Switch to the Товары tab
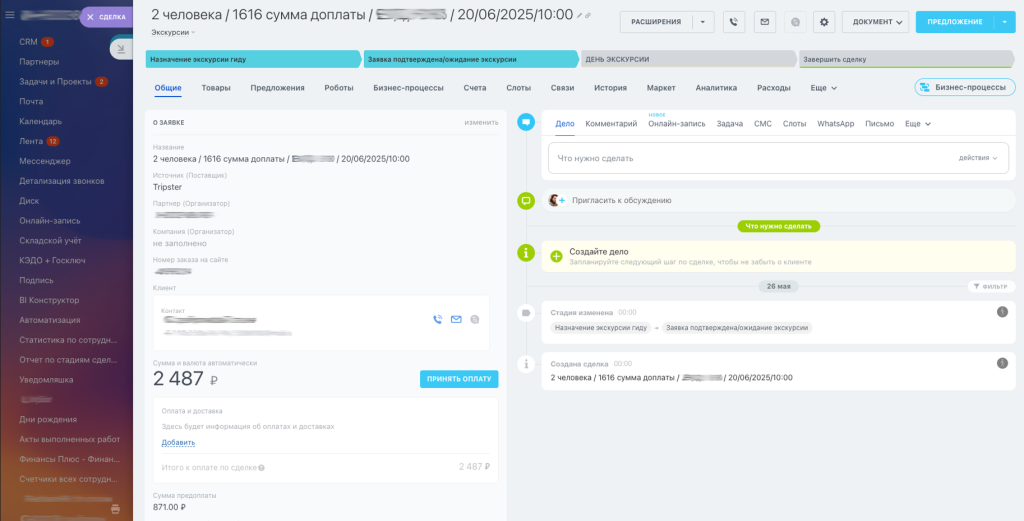The width and height of the screenshot is (1024, 521). tap(216, 88)
